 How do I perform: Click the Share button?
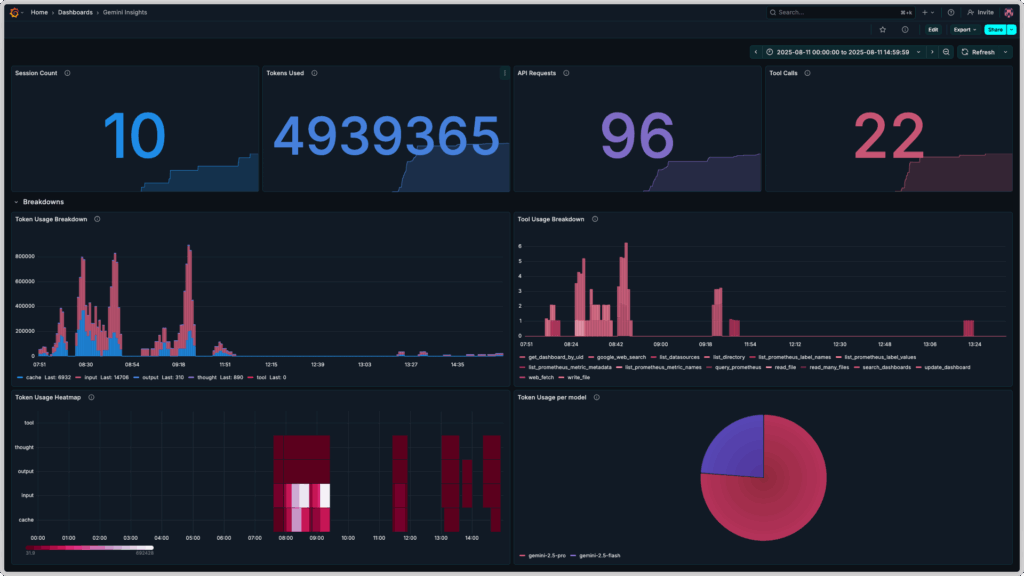coord(995,30)
